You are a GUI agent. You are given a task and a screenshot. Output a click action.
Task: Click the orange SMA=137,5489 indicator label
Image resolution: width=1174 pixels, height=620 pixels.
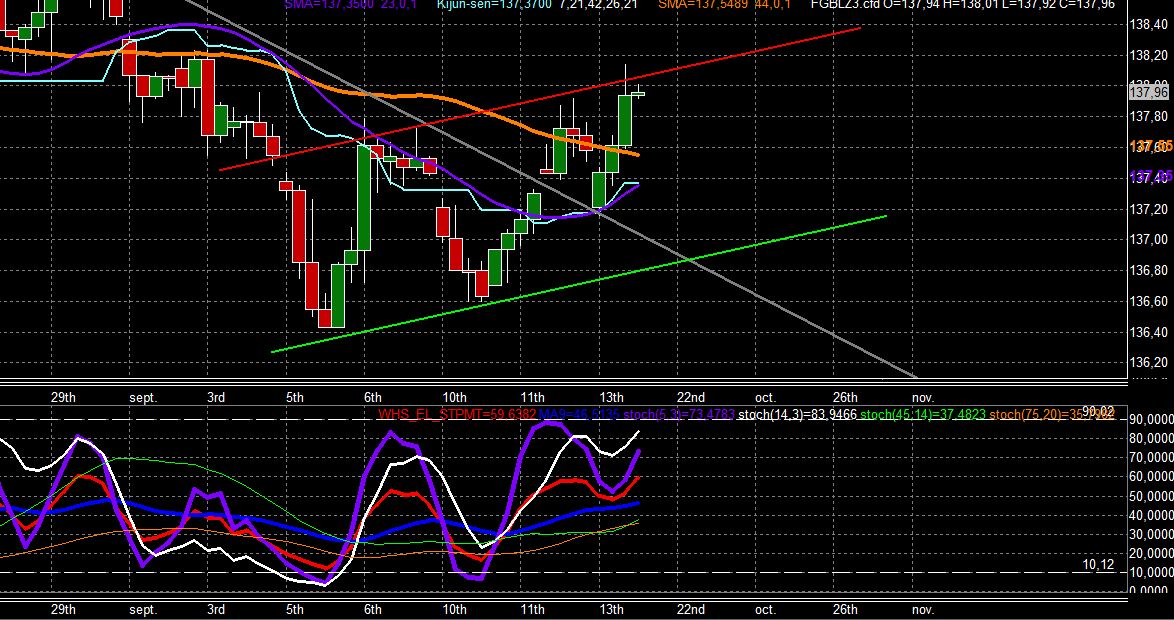click(x=723, y=4)
